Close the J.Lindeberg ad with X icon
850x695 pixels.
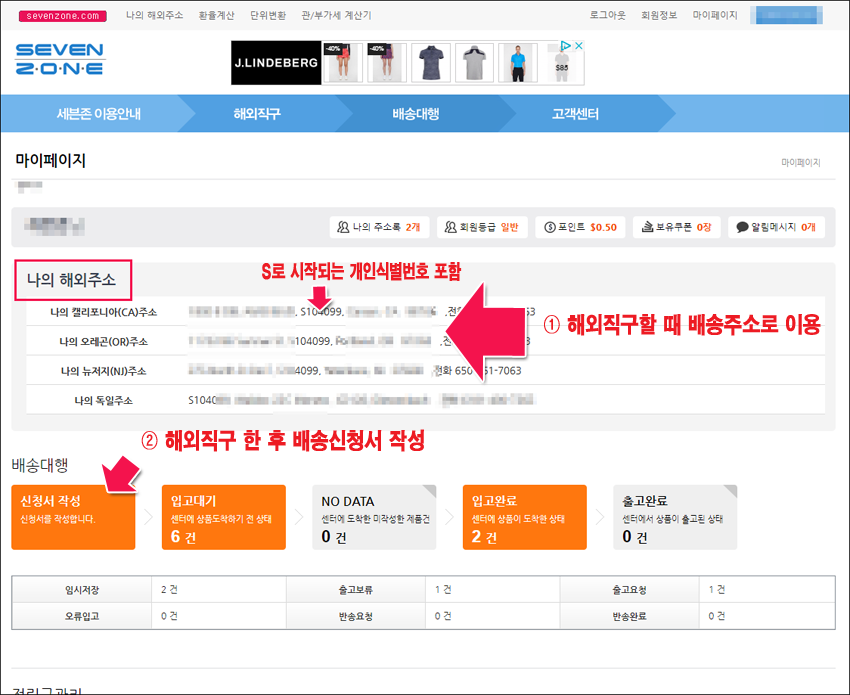(577, 46)
